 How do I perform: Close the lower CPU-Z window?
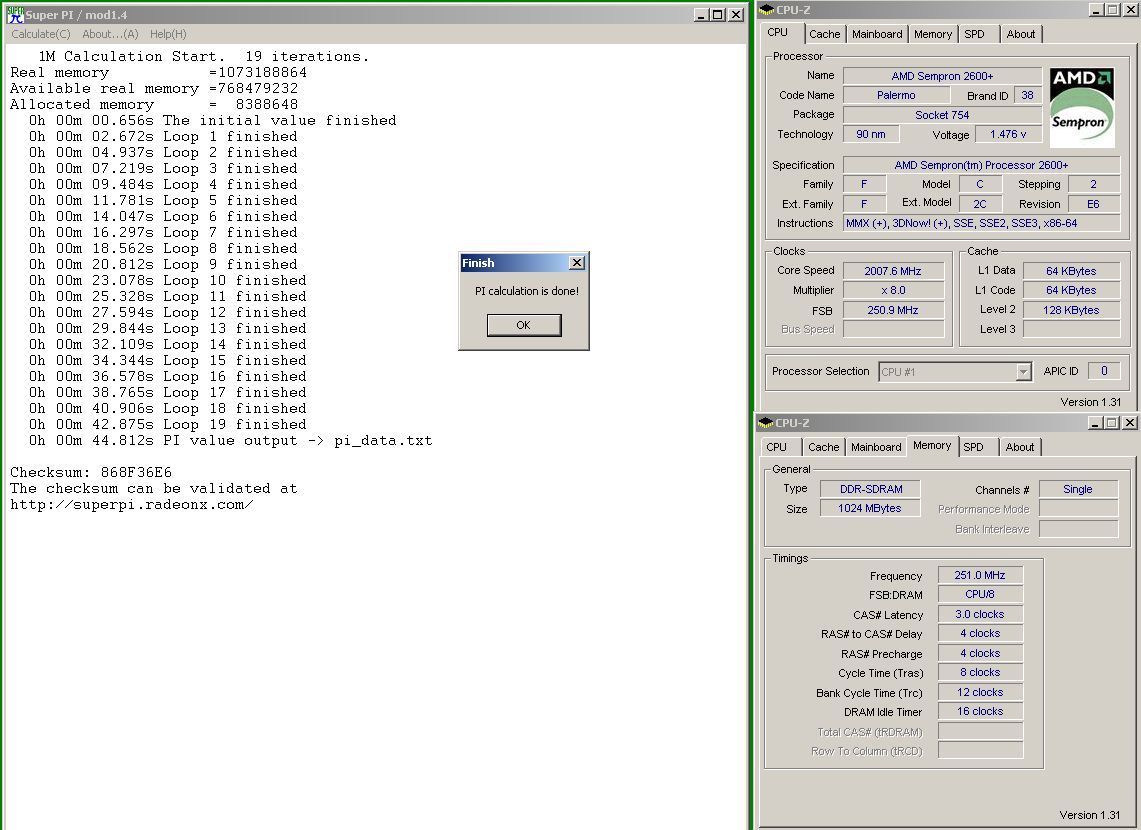pos(1129,423)
